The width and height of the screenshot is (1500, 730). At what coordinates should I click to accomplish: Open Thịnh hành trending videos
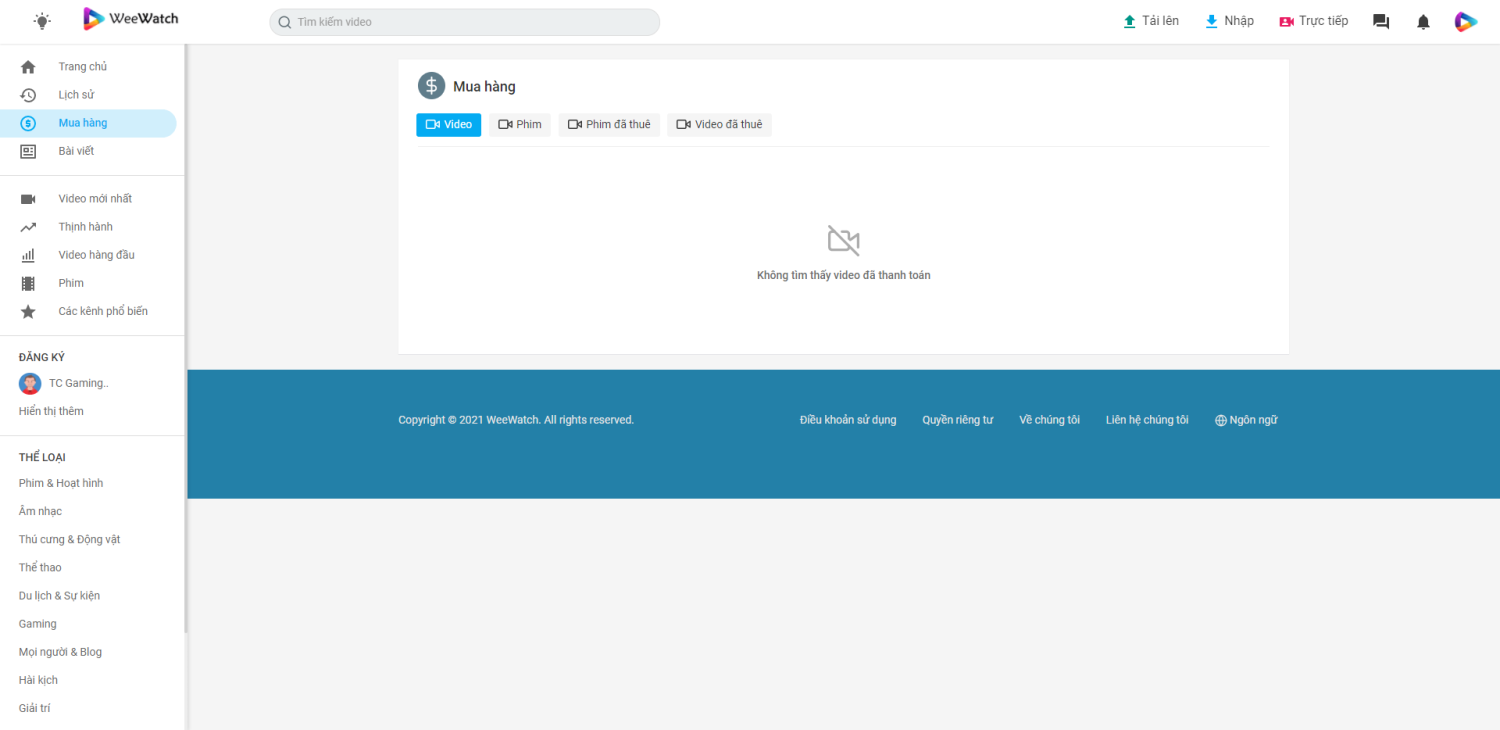[x=85, y=227]
